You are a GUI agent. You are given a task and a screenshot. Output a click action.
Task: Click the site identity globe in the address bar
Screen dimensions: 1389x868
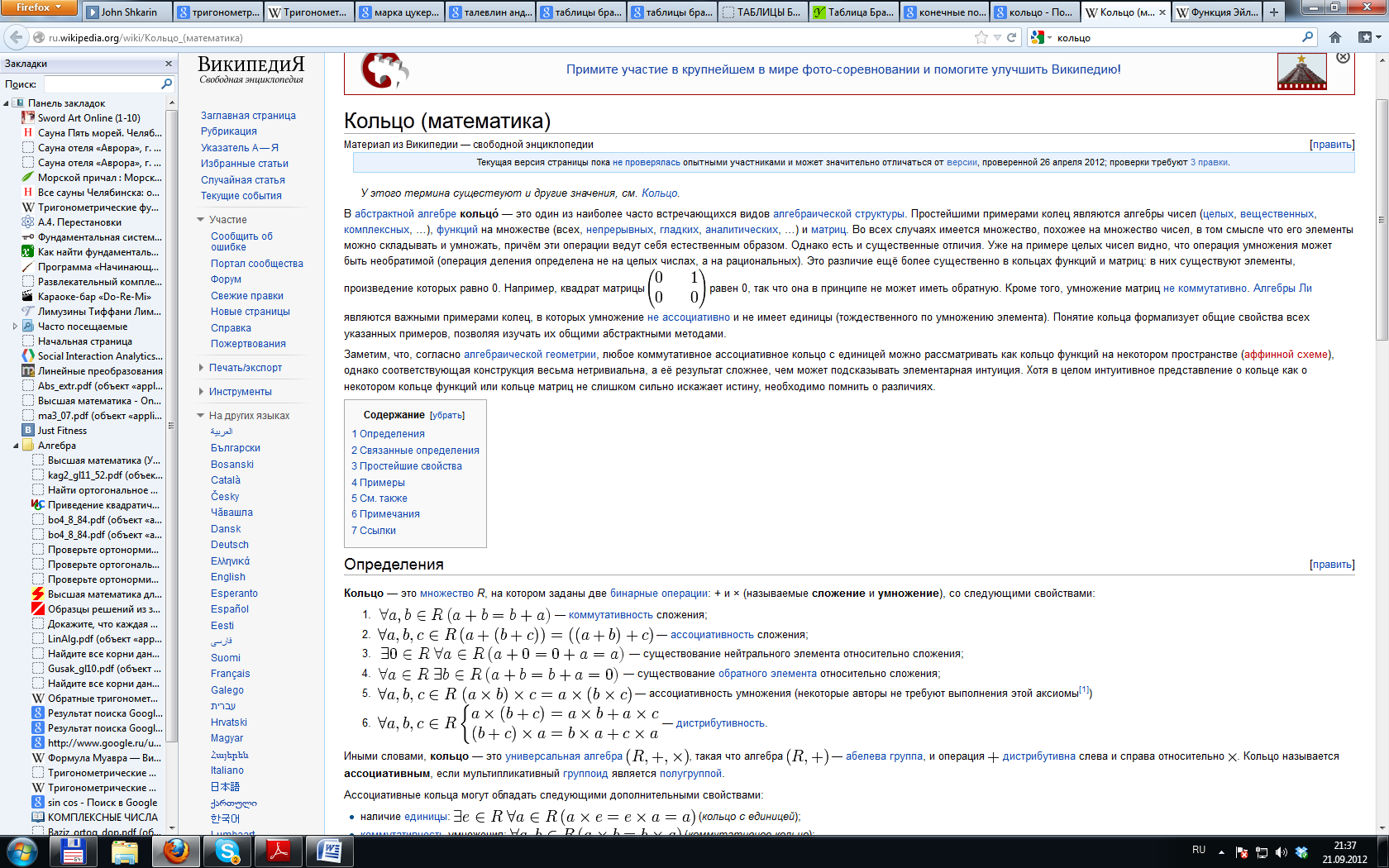39,37
